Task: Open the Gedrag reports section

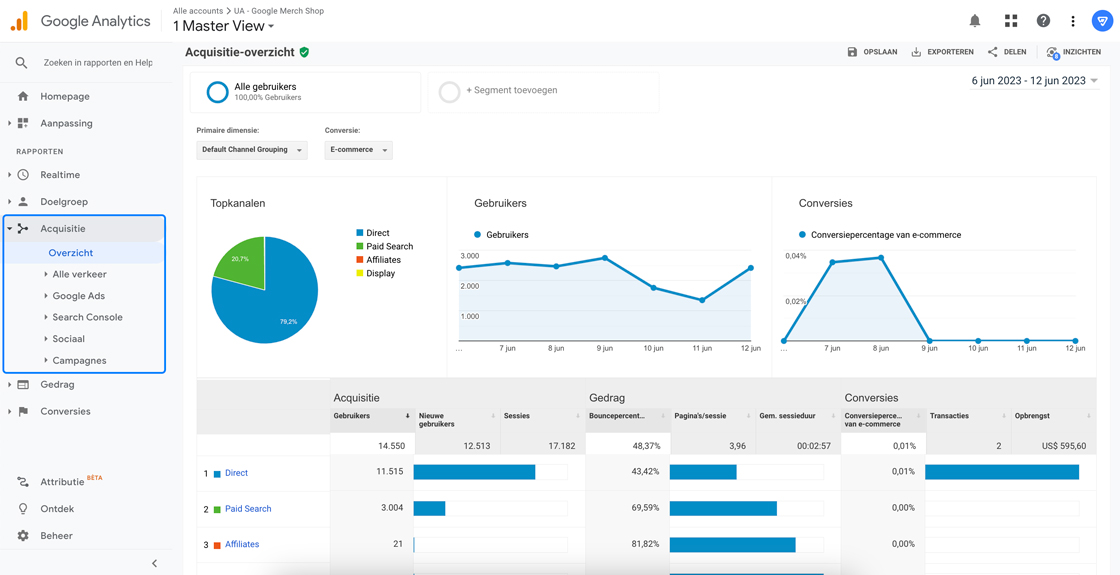Action: 57,384
